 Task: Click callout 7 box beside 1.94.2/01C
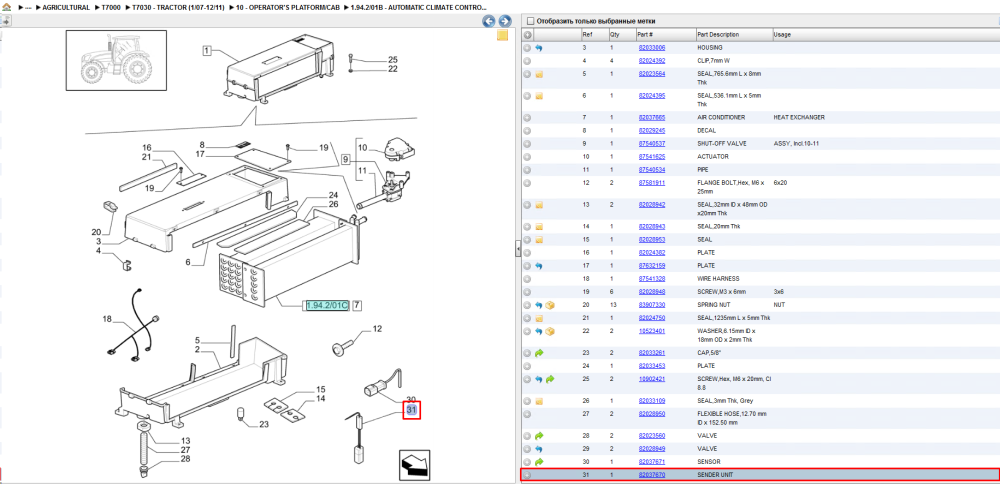[357, 305]
